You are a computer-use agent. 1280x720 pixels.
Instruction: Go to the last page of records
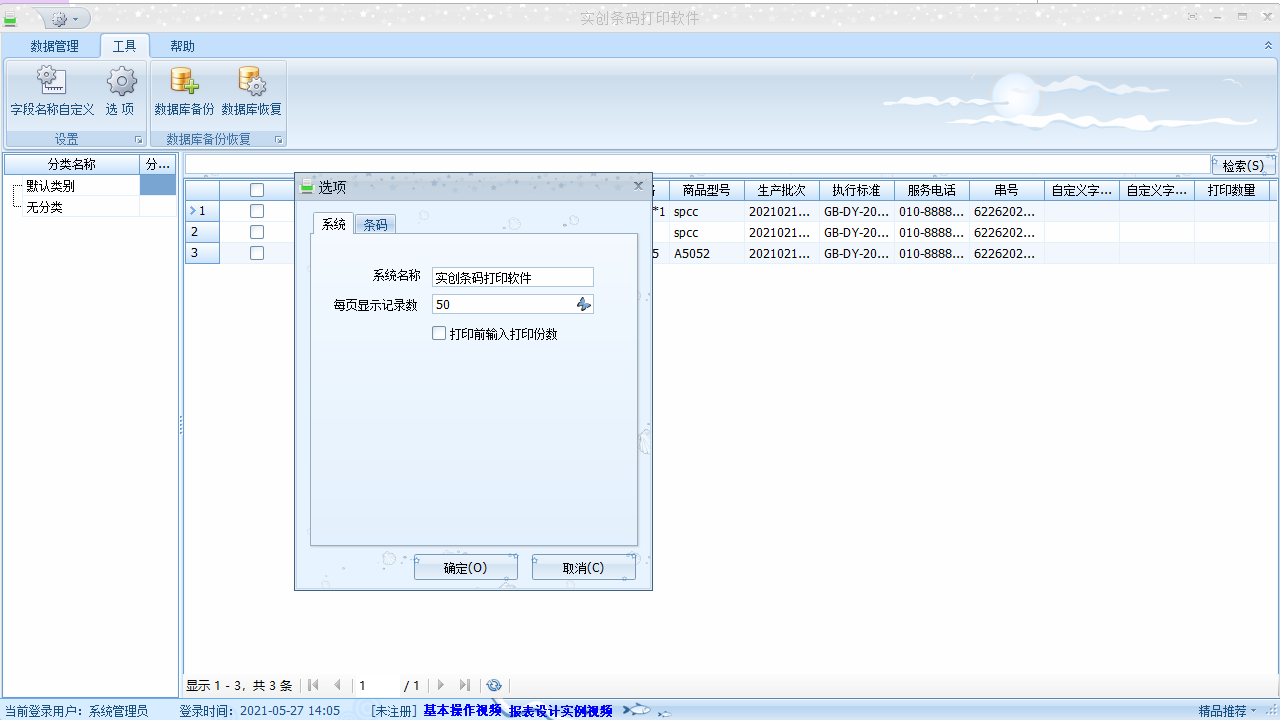[x=464, y=685]
